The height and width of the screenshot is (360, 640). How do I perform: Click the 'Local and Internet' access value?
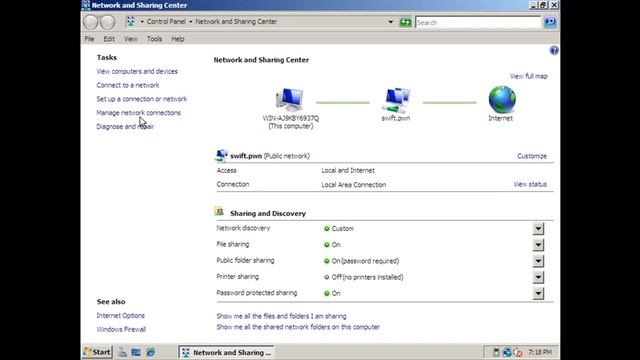348,171
